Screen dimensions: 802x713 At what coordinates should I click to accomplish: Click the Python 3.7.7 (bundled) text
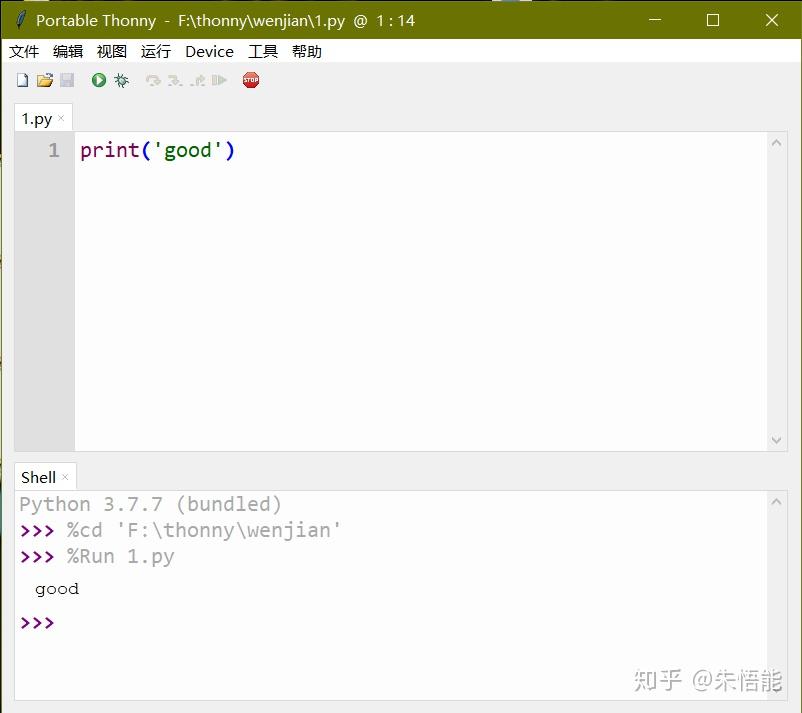click(150, 504)
